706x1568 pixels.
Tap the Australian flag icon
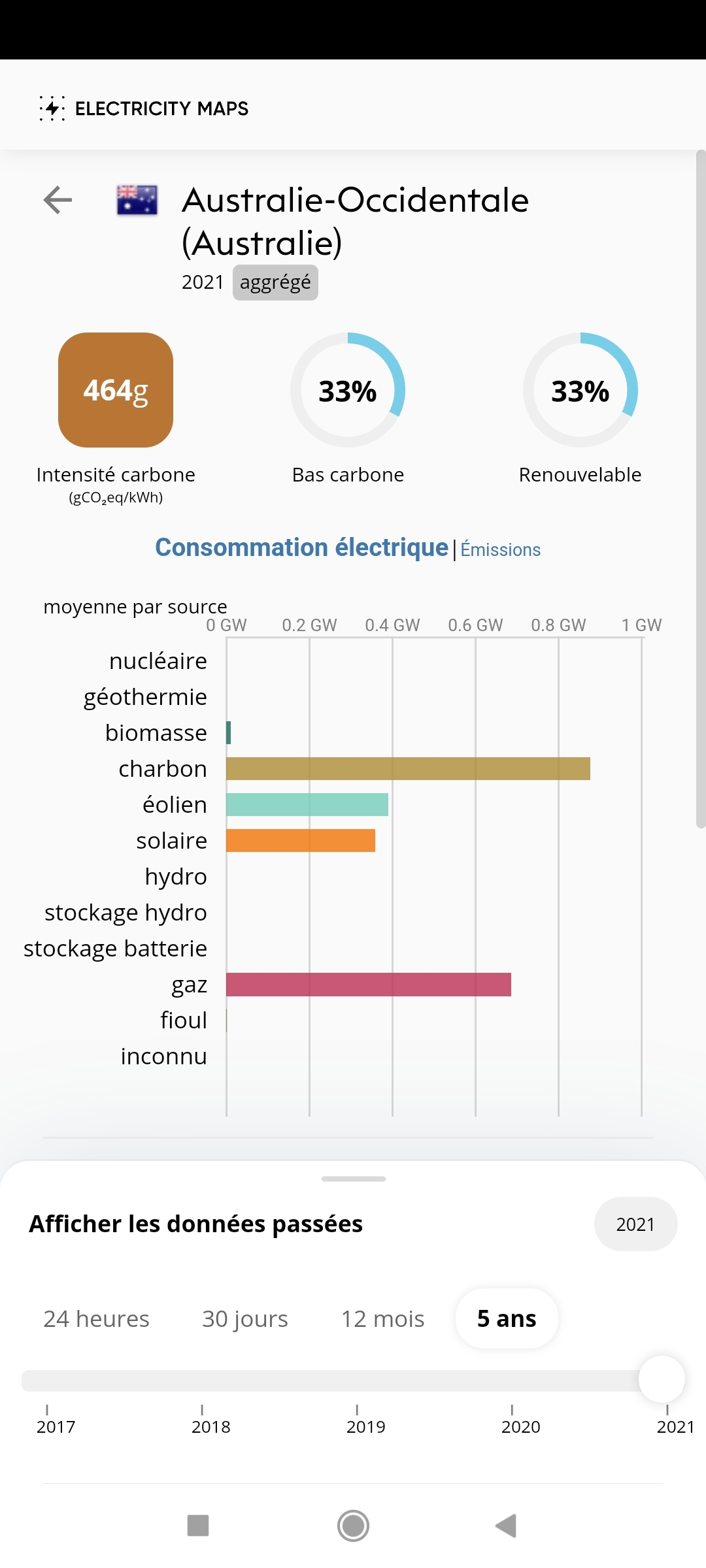coord(137,200)
